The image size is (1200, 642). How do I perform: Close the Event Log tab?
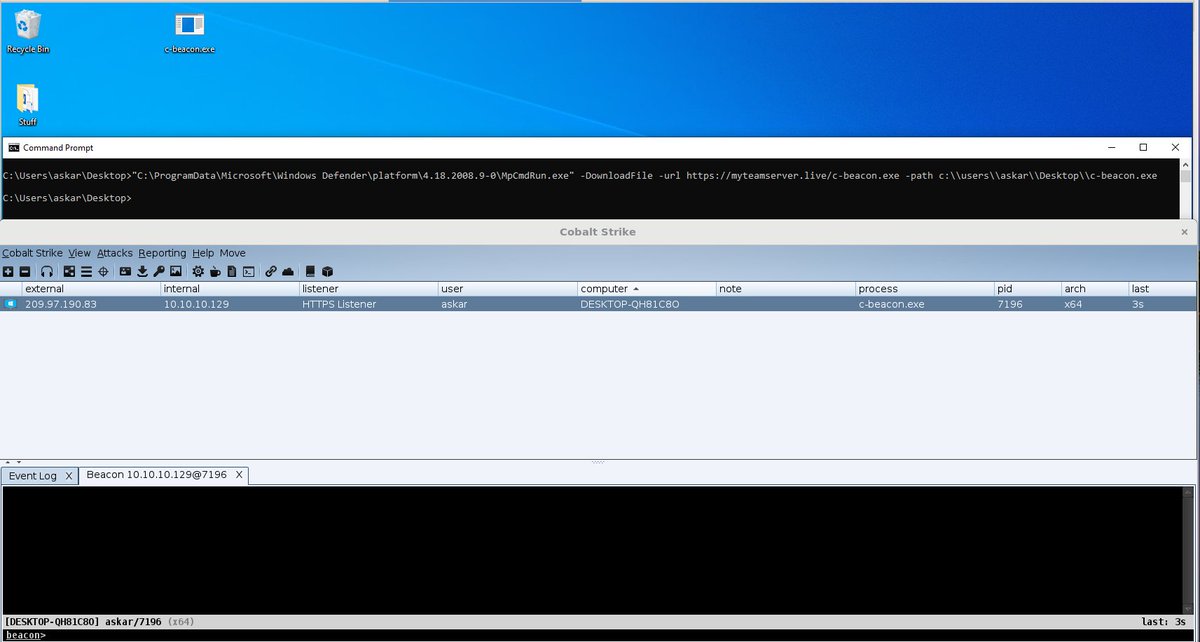[x=68, y=476]
